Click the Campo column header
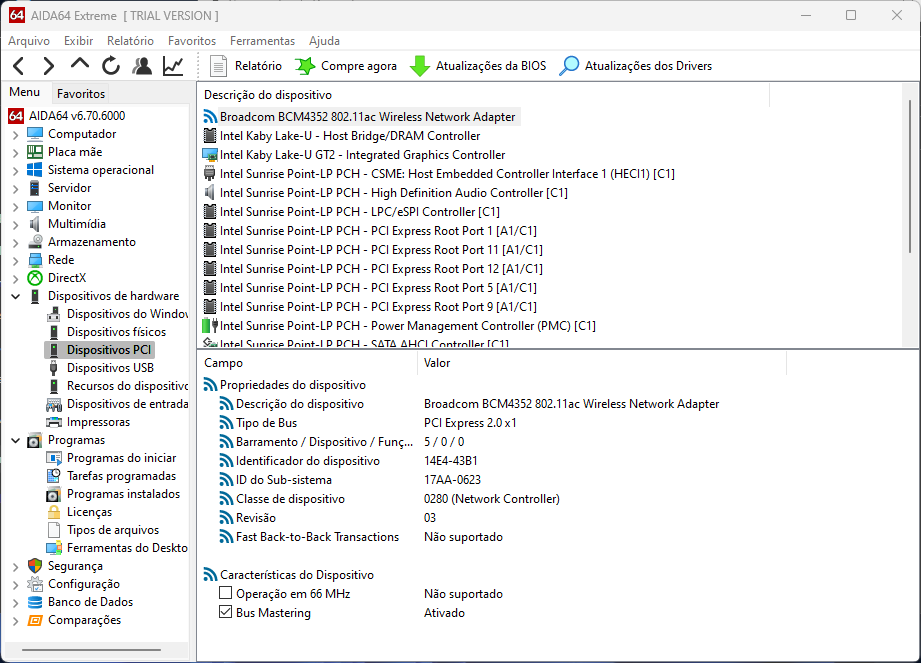The image size is (921, 663). tap(307, 363)
